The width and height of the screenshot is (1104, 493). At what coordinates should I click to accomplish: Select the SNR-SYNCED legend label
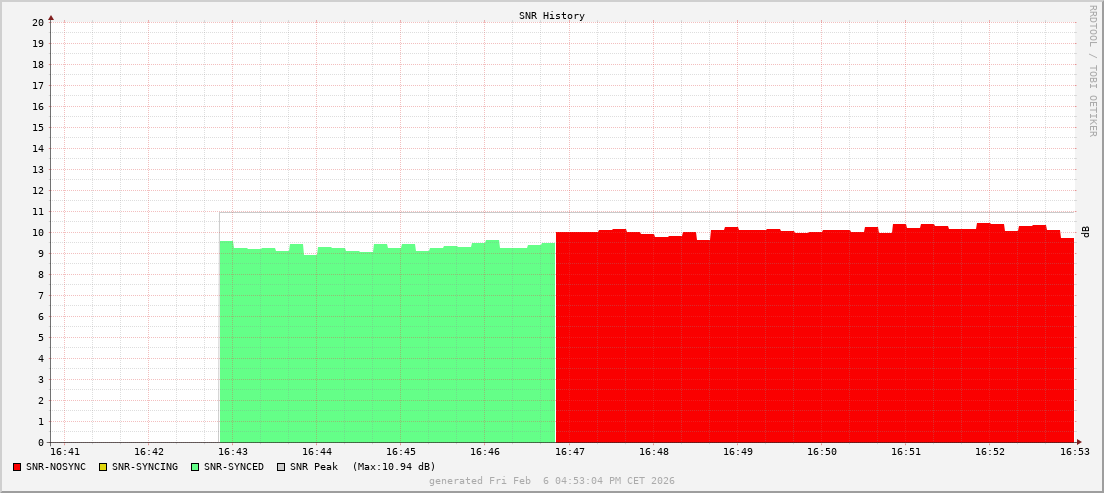(x=233, y=467)
